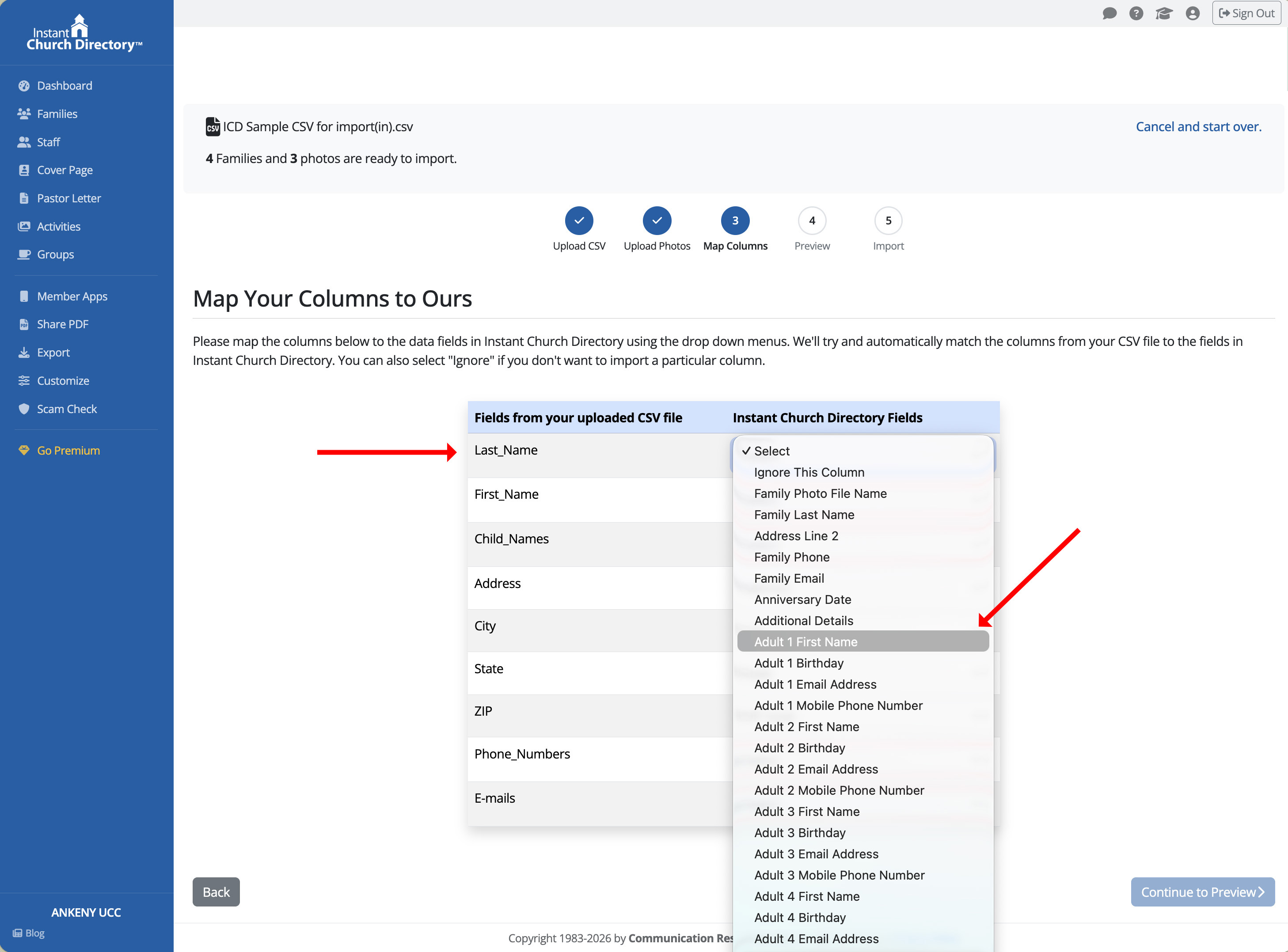Select 'Ignore This Column' option
Image resolution: width=1288 pixels, height=952 pixels.
(x=809, y=473)
